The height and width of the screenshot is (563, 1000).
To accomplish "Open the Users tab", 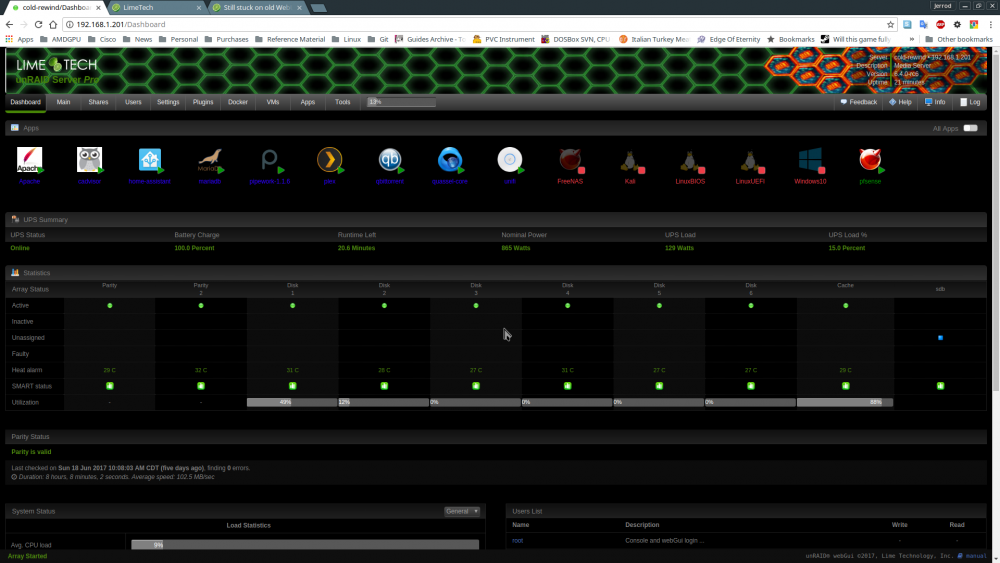I will pos(133,102).
